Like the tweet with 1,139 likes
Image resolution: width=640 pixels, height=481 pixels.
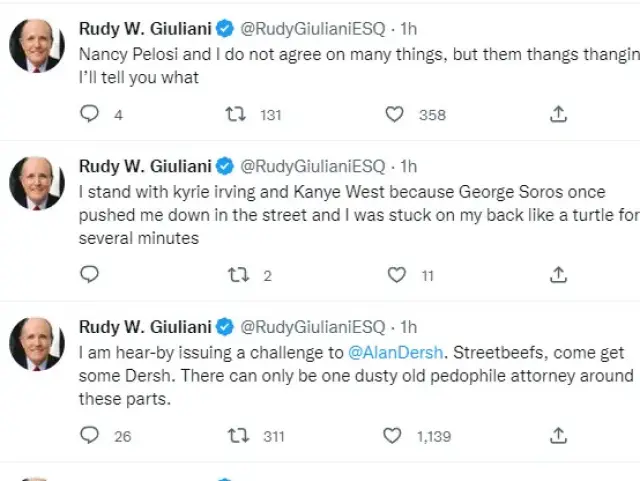click(x=394, y=435)
